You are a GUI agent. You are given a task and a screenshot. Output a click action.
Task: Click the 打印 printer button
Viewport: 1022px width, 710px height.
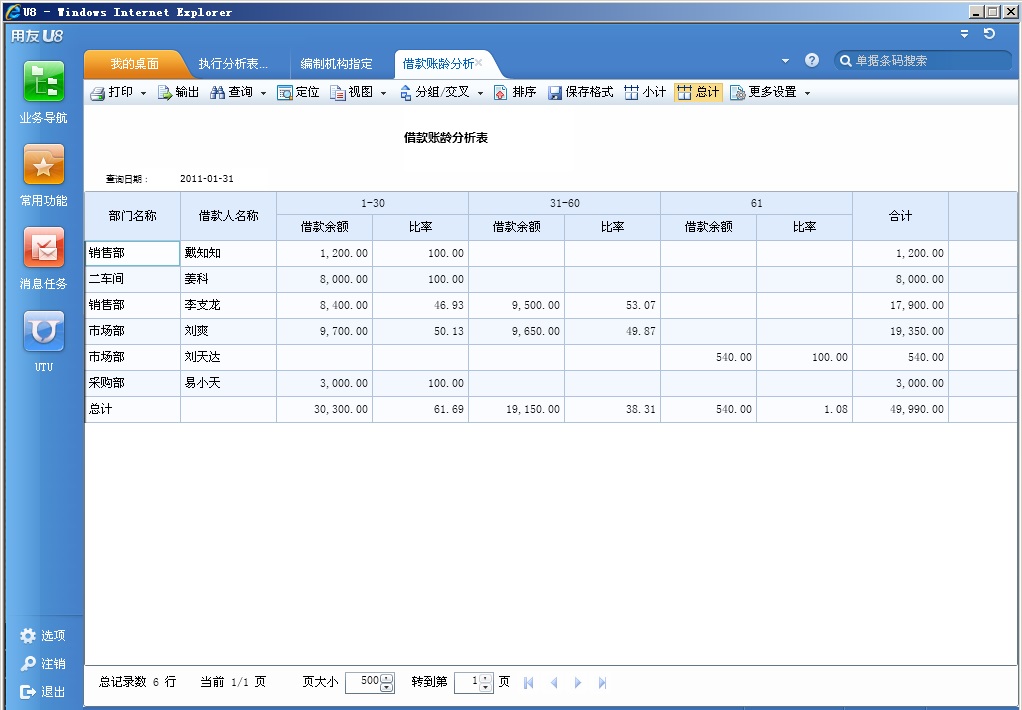(111, 93)
